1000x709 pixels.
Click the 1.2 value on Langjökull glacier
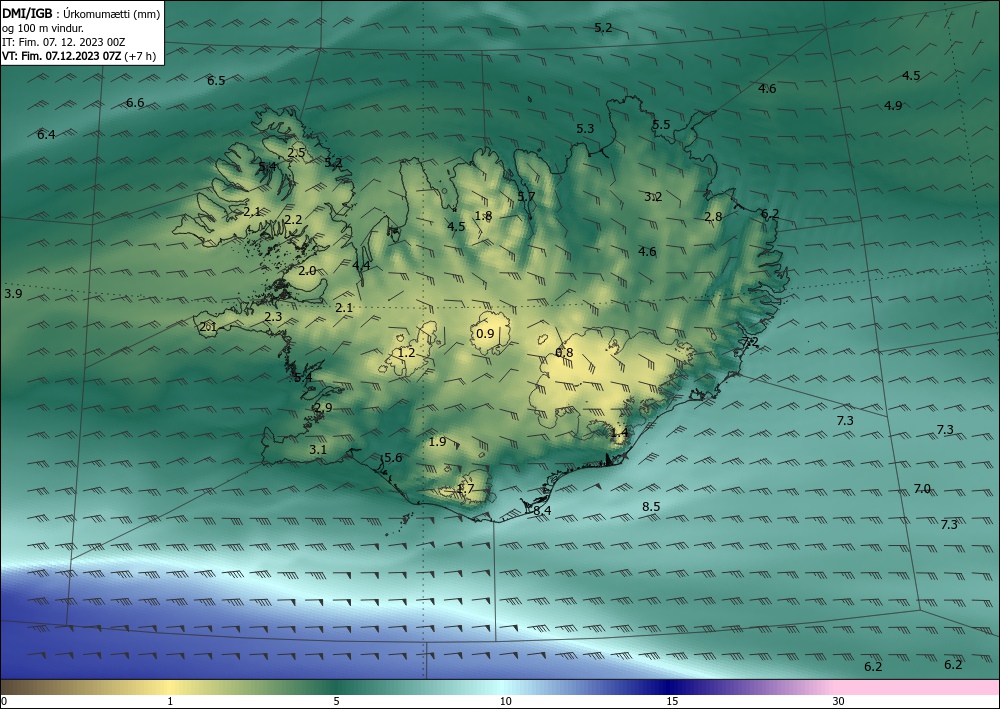point(406,353)
